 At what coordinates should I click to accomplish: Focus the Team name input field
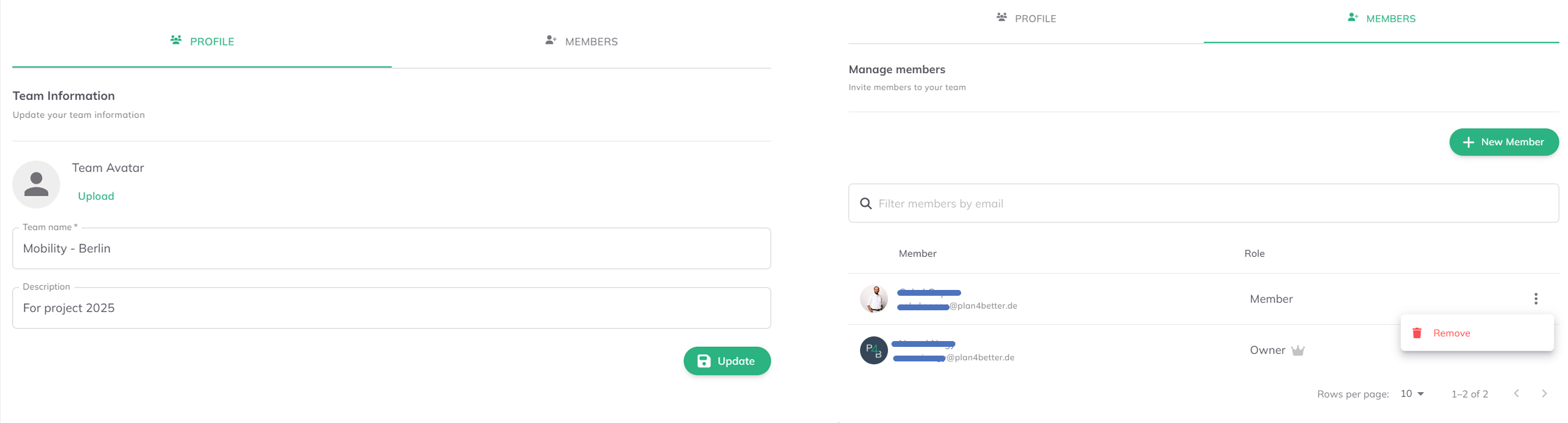point(391,248)
